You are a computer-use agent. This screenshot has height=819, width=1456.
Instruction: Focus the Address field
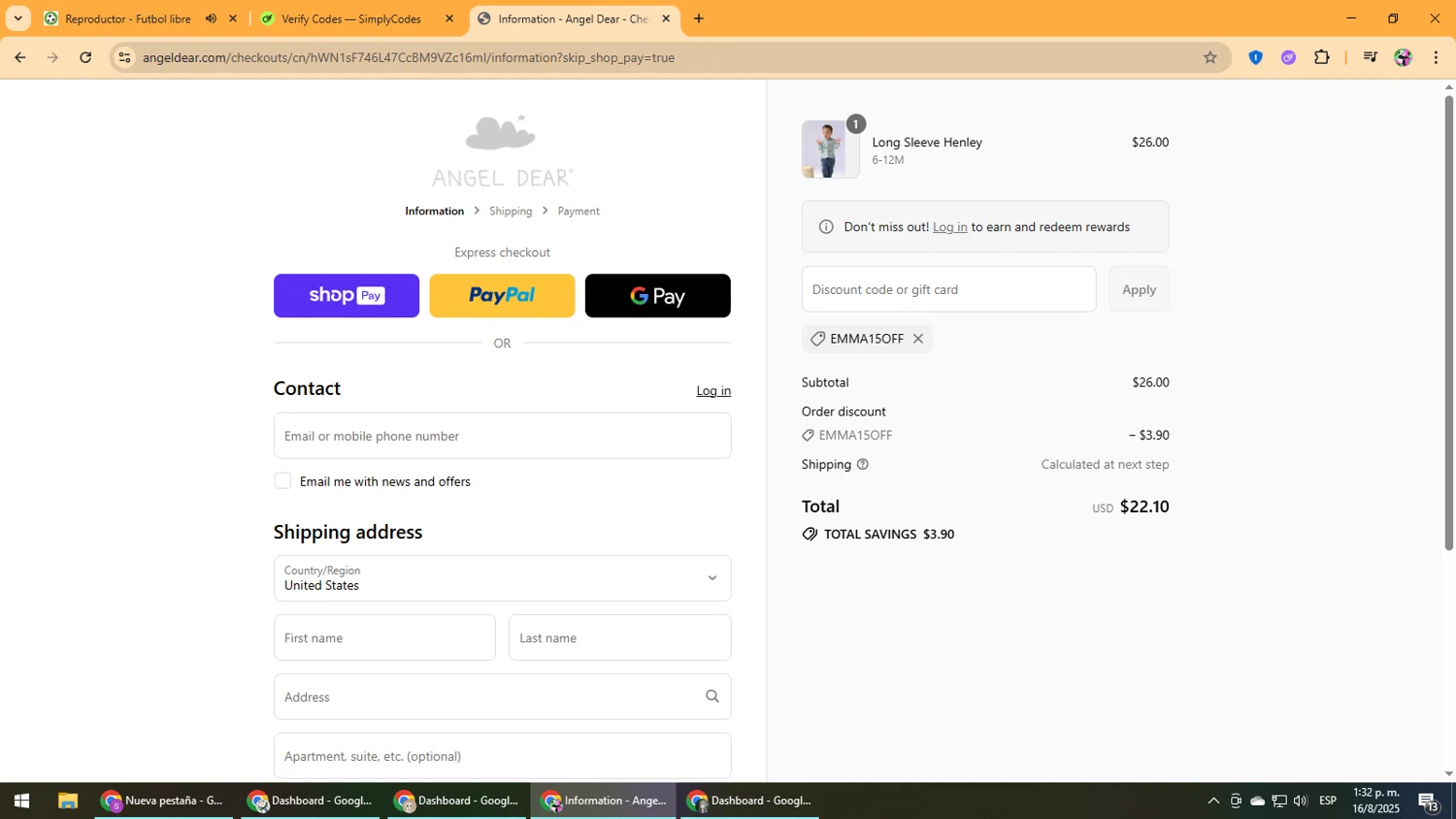(x=502, y=697)
